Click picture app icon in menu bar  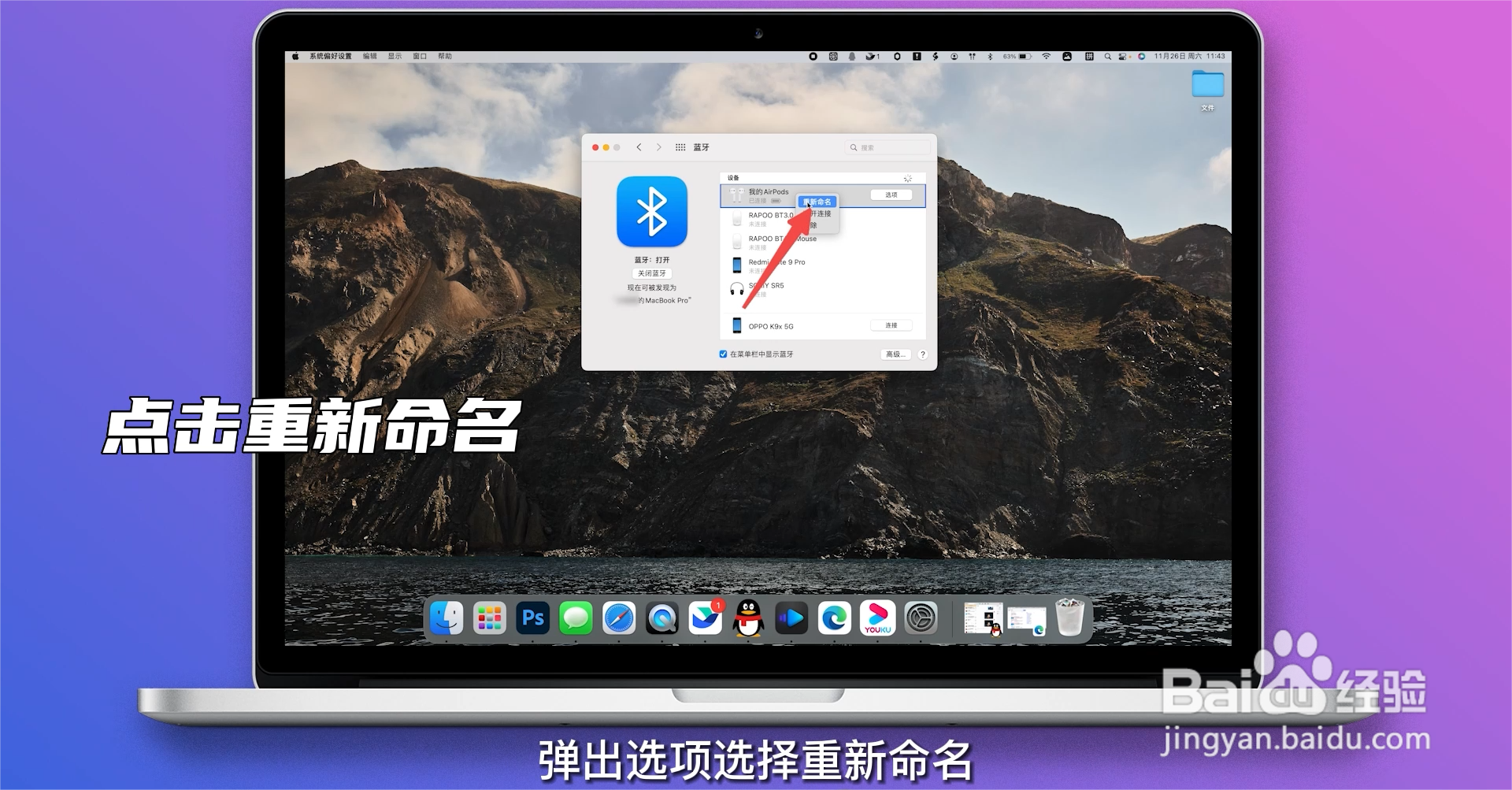coord(1066,57)
